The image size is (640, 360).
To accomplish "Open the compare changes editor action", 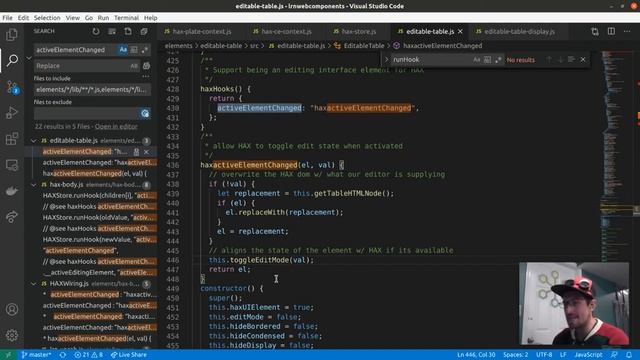I will [595, 31].
